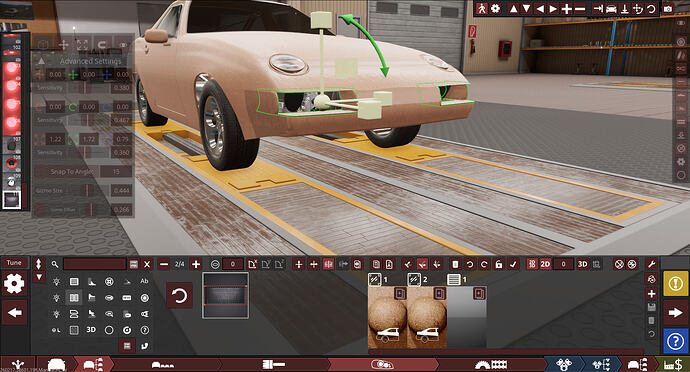
Task: Select the selected grille item in fixture list
Action: click(x=12, y=200)
